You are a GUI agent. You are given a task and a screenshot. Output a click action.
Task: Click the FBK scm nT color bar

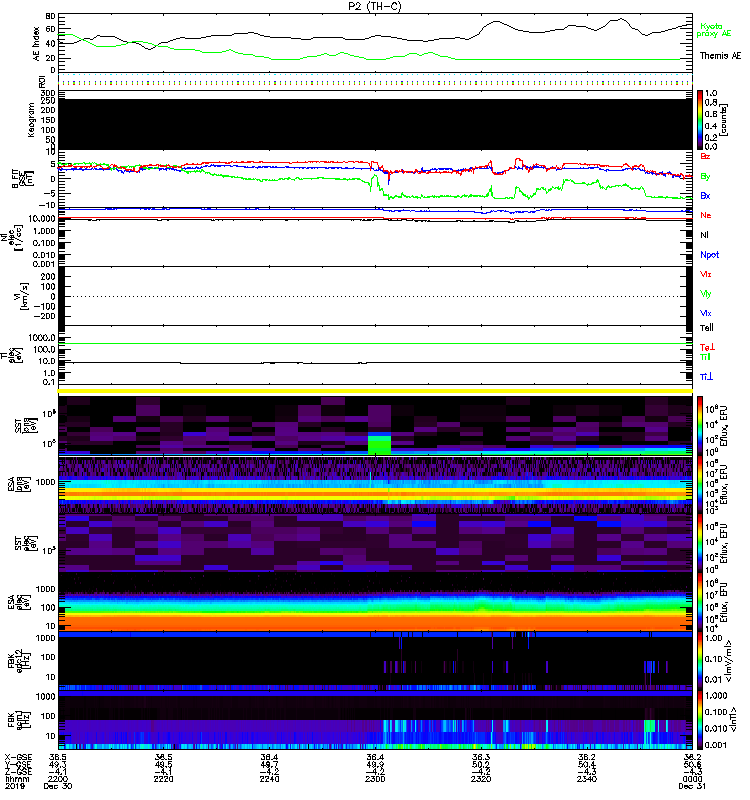coord(700,720)
